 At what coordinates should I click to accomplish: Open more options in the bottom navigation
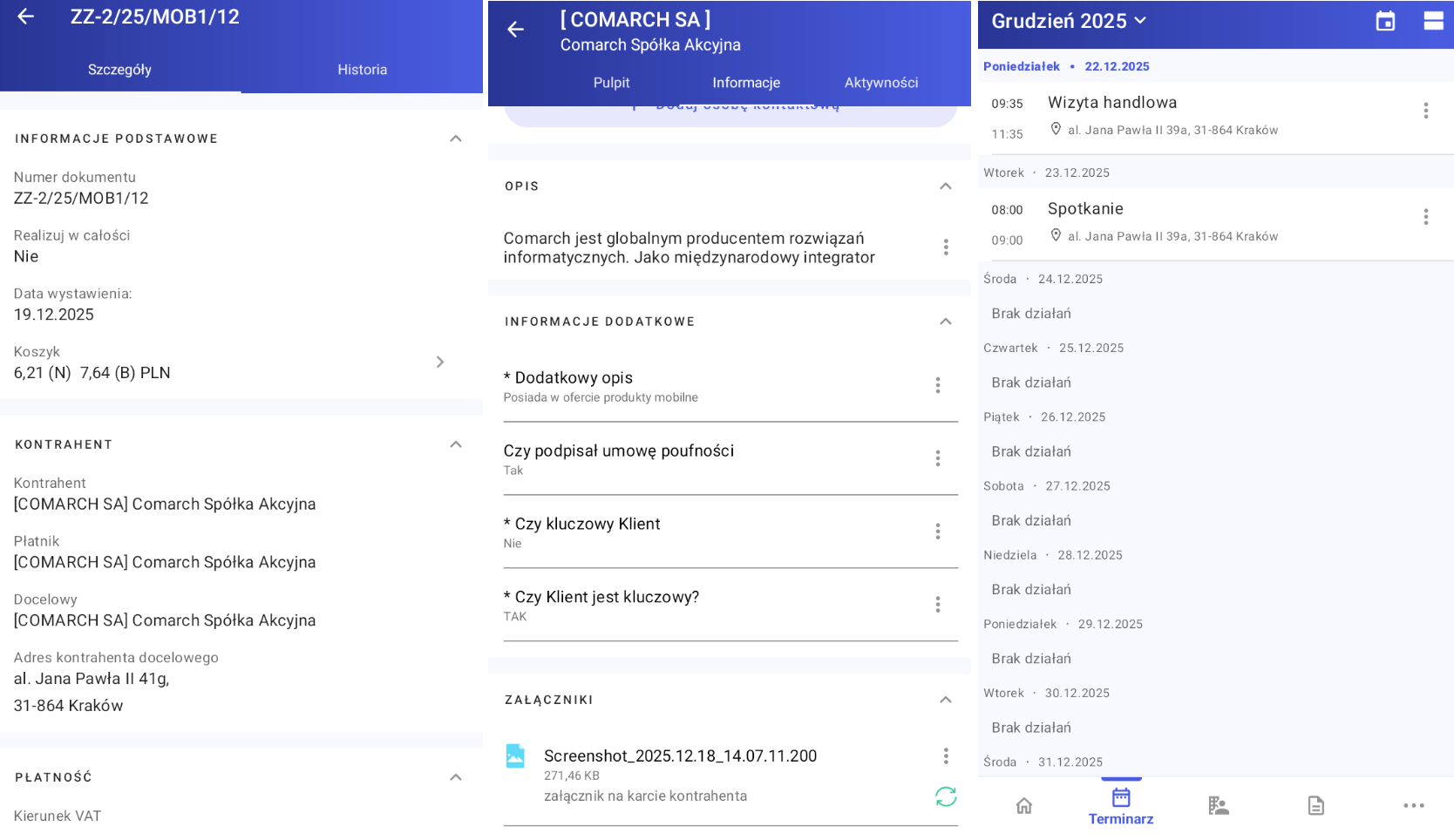1413,806
